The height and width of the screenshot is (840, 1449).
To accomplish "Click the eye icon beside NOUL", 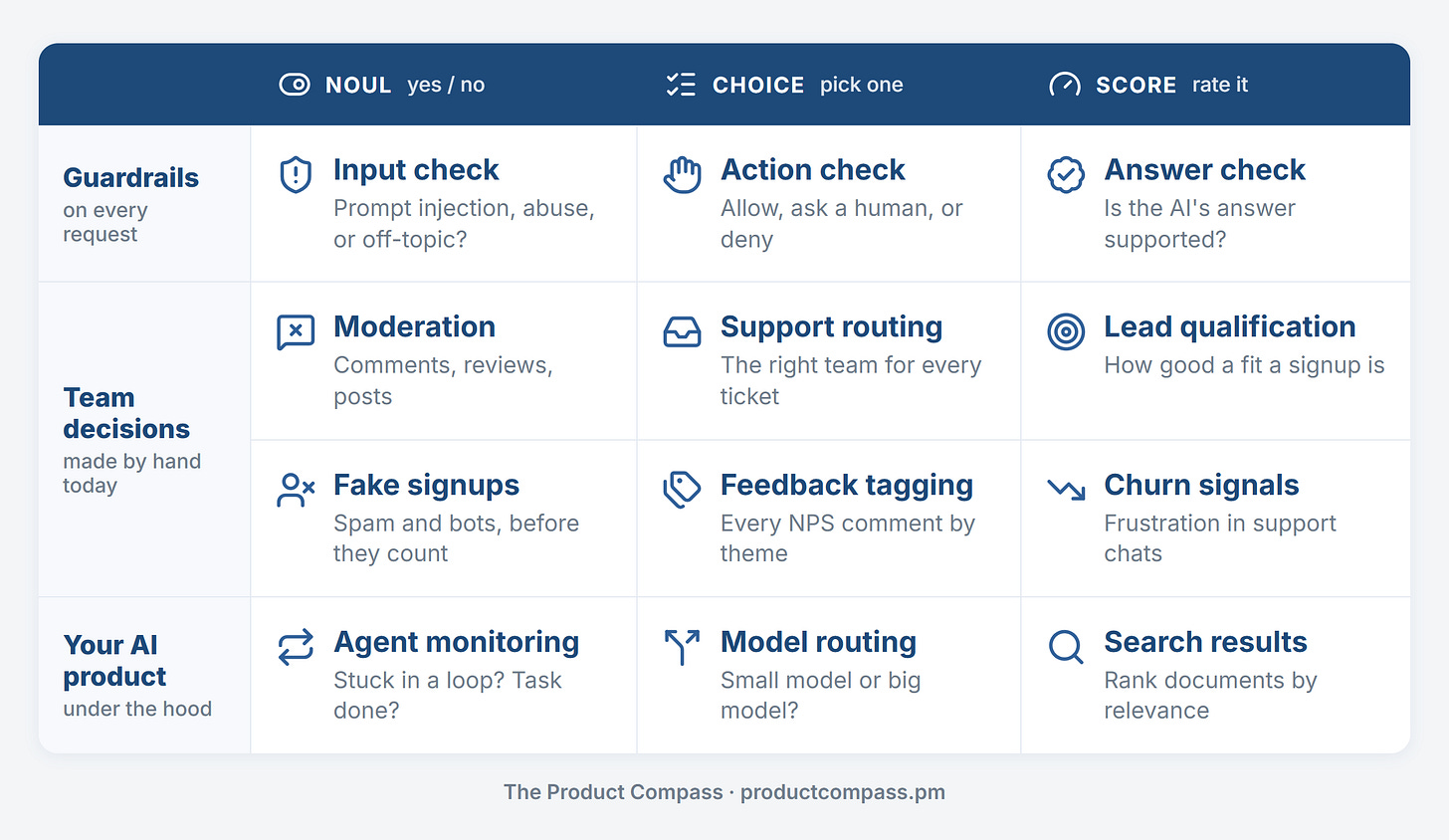I will 295,85.
